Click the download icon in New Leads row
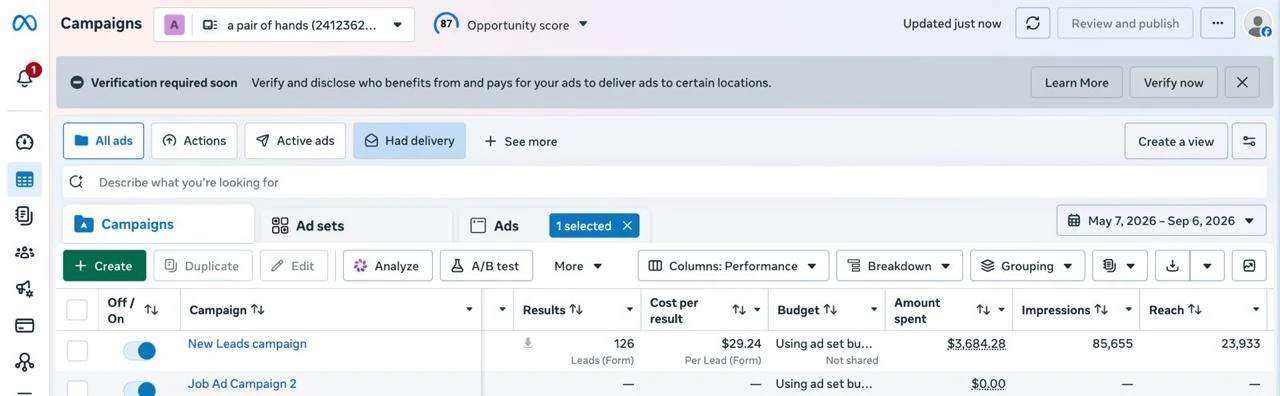Image resolution: width=1280 pixels, height=396 pixels. 528,343
